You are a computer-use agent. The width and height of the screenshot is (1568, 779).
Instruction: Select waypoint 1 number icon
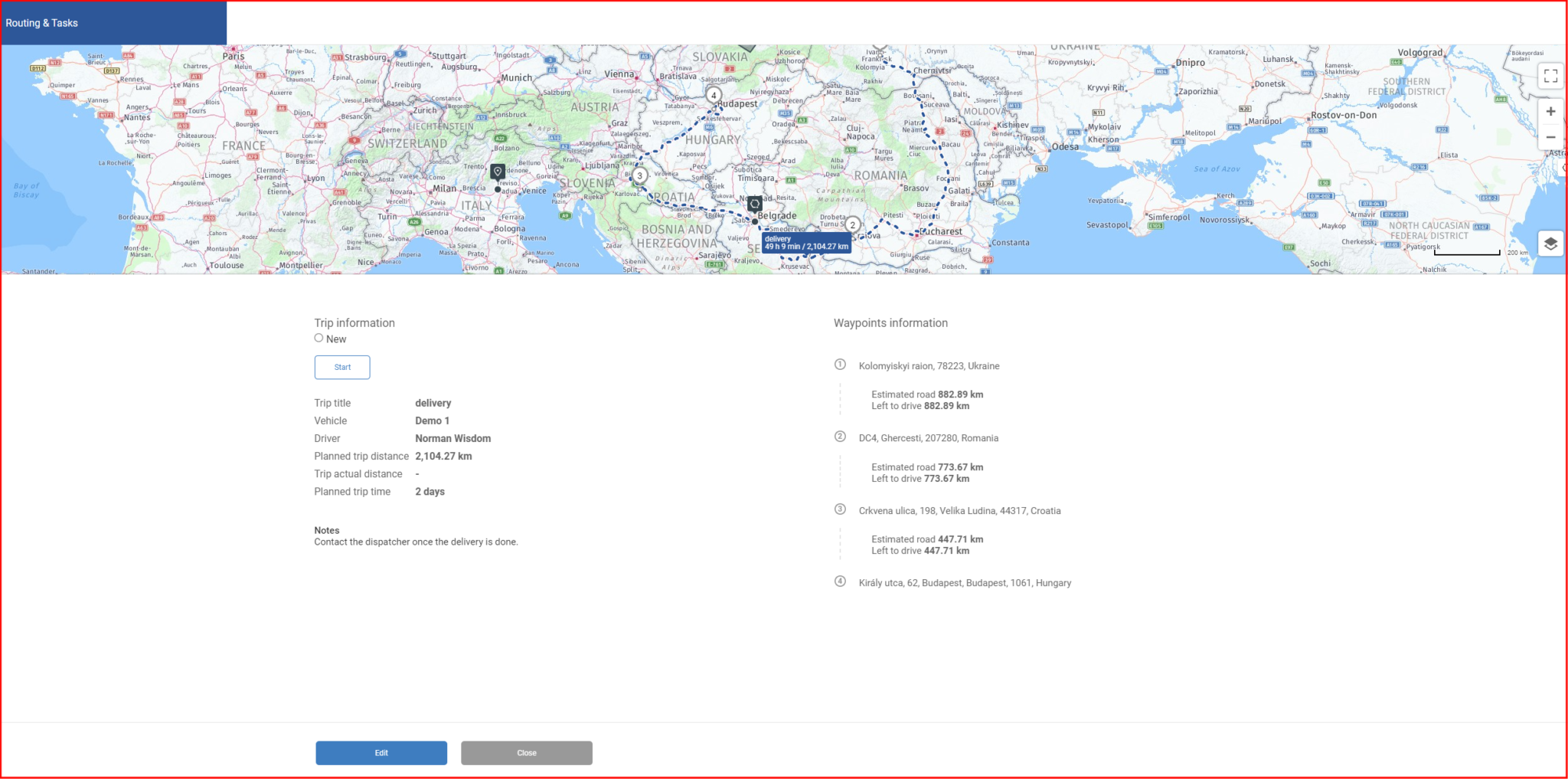pyautogui.click(x=840, y=365)
